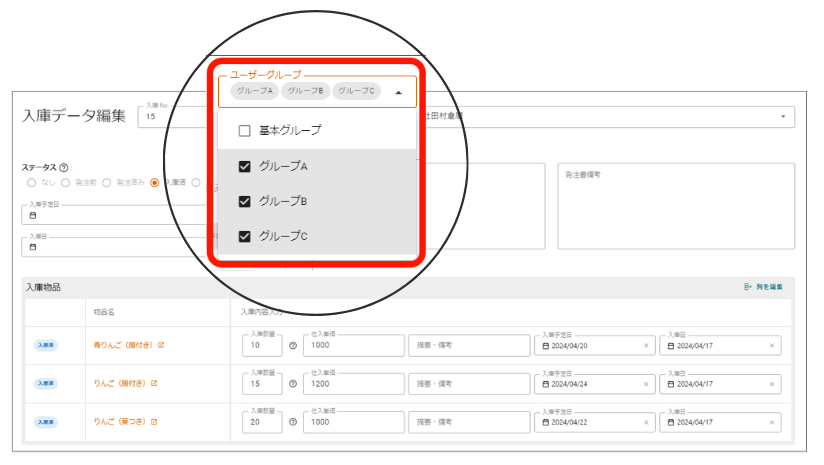Click 入庫日 calendar icon in りんご（房付き）row

click(x=671, y=384)
